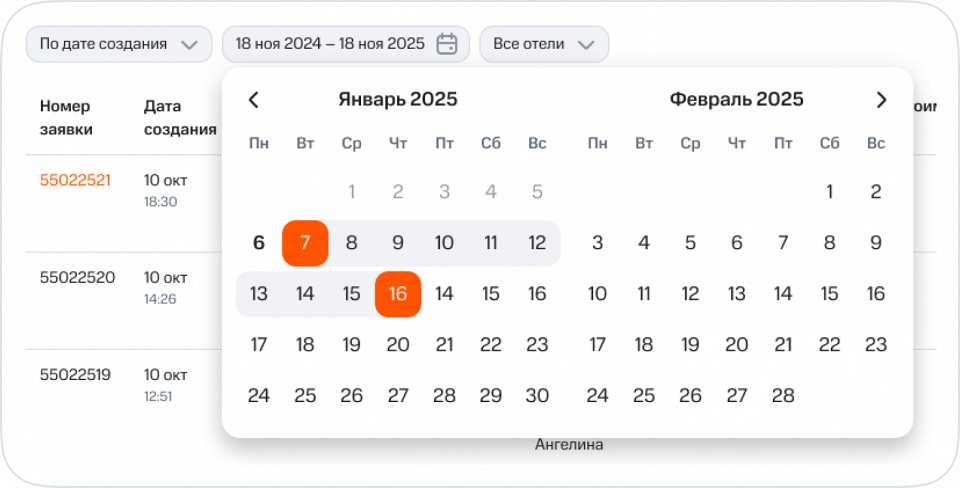The image size is (960, 488).
Task: Select 23 February in the calendar
Action: (876, 345)
